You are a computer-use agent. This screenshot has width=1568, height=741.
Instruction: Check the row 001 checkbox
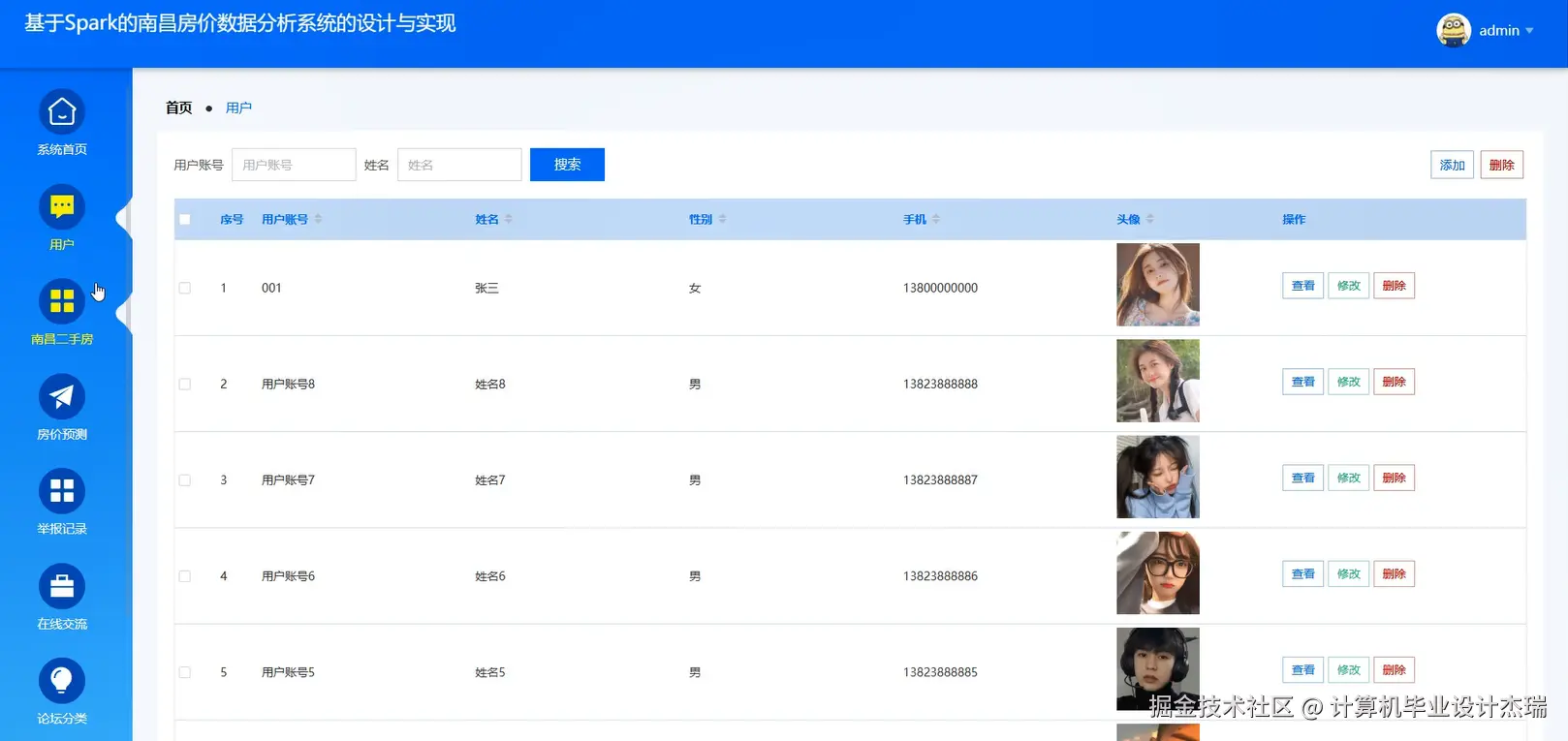pos(185,288)
